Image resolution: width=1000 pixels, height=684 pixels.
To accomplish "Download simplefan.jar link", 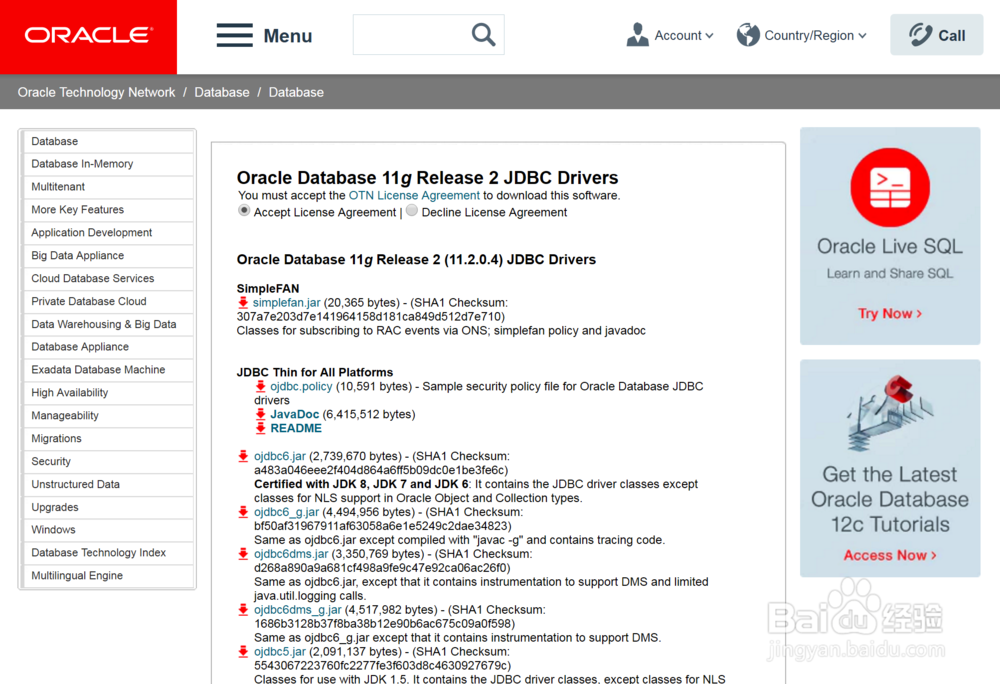I will click(286, 303).
